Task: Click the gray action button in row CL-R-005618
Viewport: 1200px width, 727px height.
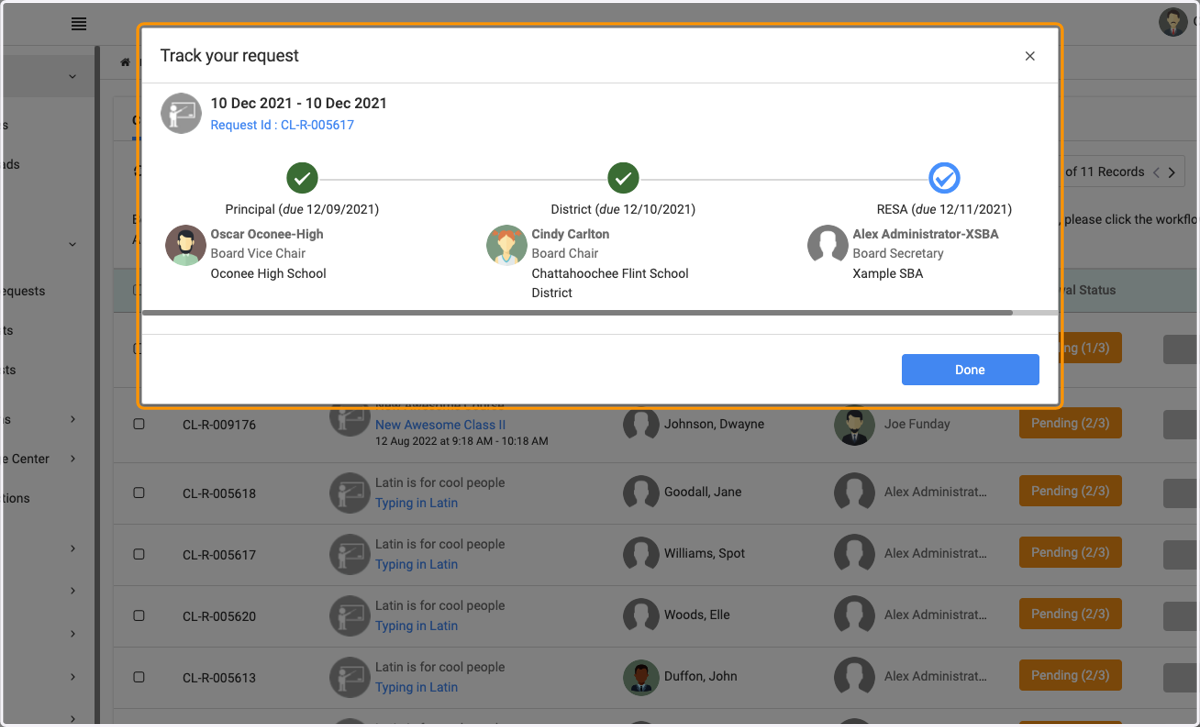Action: coord(1181,492)
